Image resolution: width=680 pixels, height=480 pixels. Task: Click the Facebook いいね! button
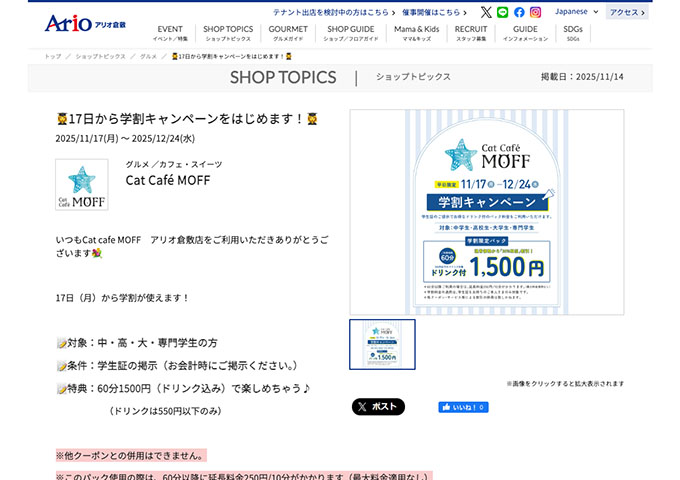click(463, 407)
